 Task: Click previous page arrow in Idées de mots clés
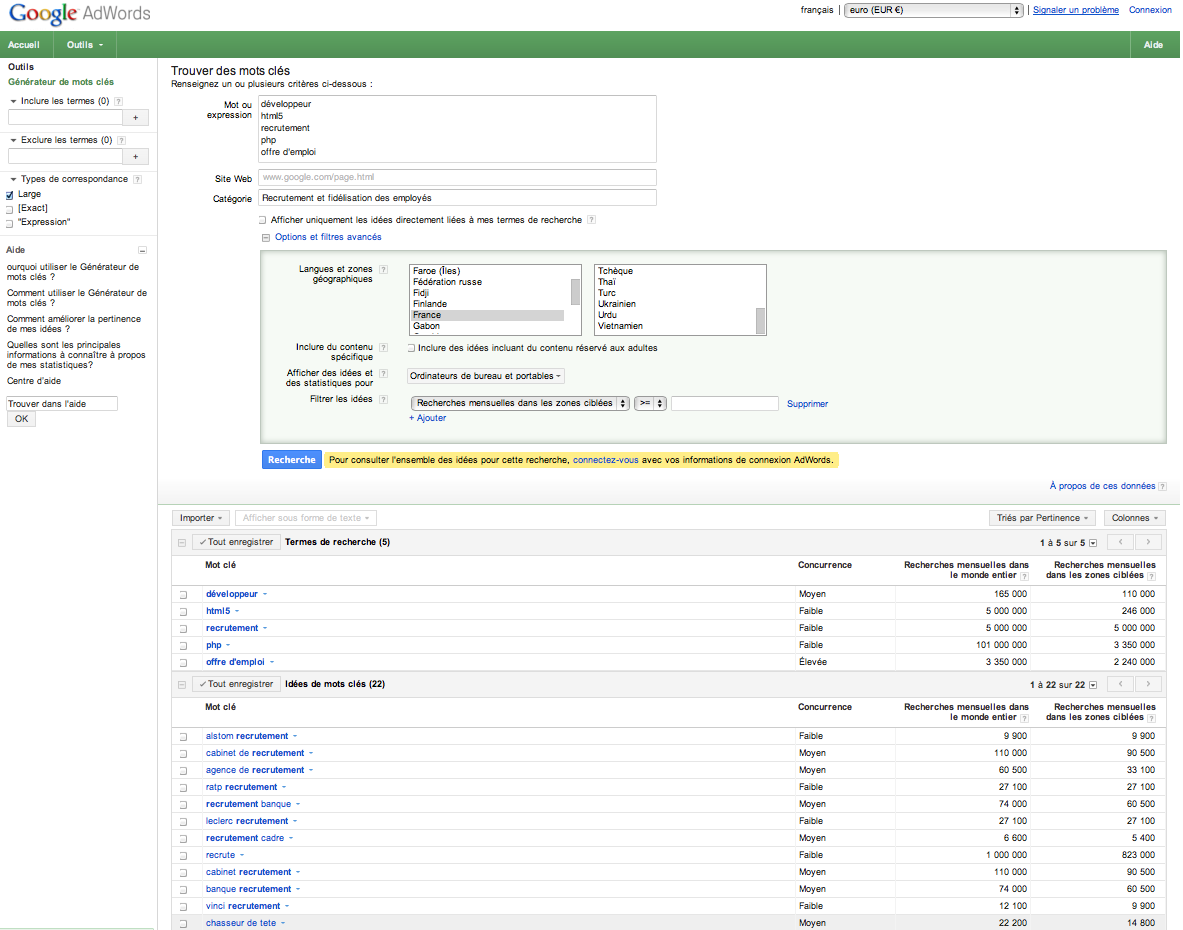point(1120,684)
